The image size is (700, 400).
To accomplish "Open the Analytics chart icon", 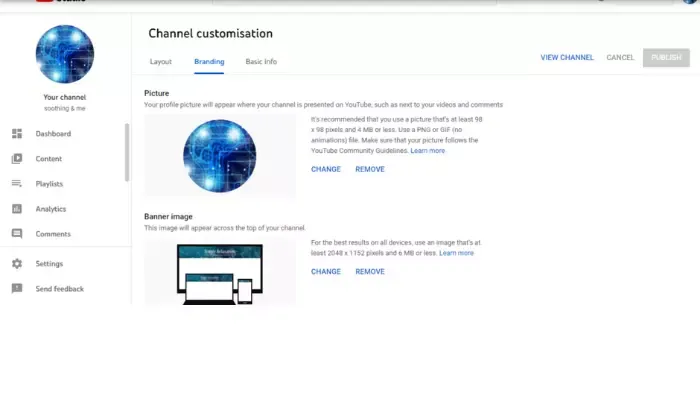I will (x=17, y=208).
